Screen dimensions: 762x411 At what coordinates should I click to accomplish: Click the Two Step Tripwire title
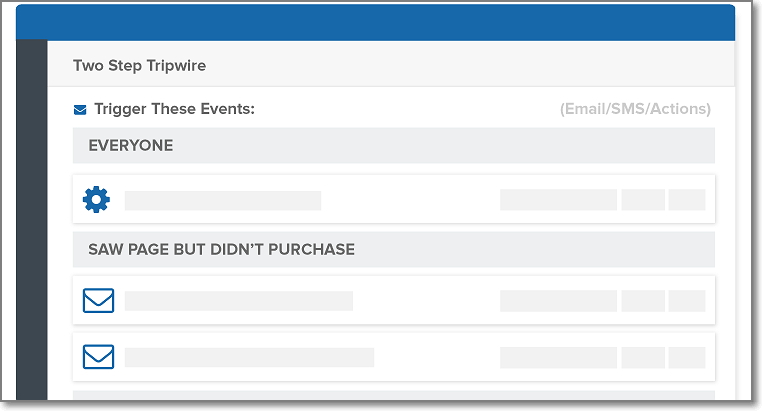click(x=139, y=66)
